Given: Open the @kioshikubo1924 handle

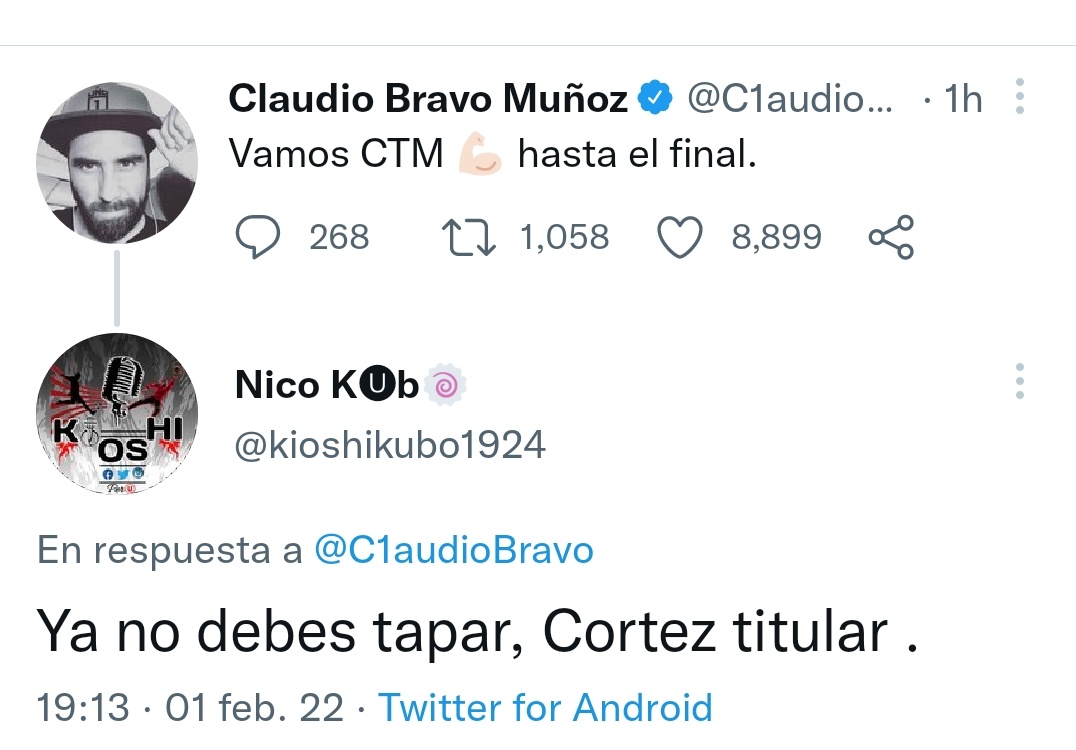Looking at the screenshot, I should tap(389, 445).
